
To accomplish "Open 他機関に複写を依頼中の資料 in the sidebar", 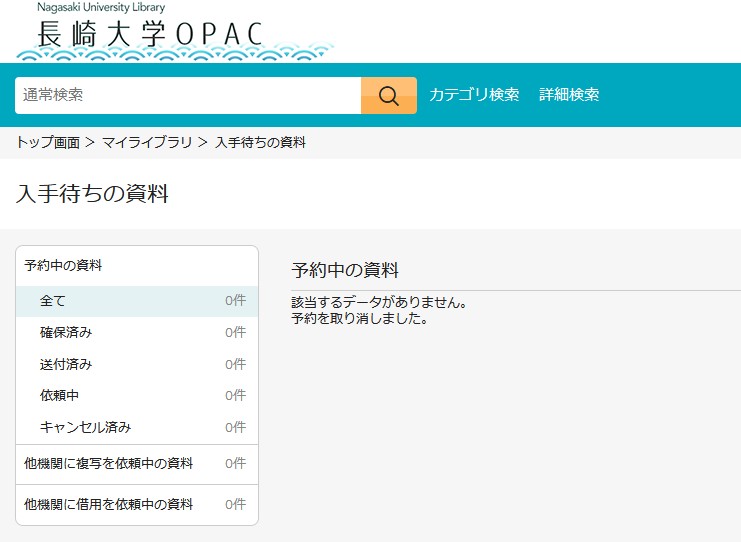I will (108, 464).
